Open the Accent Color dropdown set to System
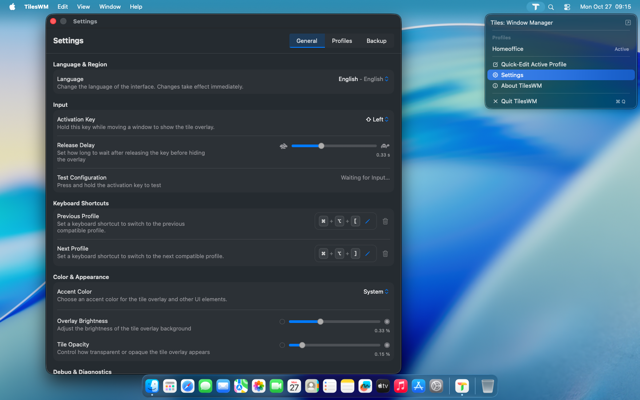Viewport: 640px width, 400px height. tap(376, 291)
